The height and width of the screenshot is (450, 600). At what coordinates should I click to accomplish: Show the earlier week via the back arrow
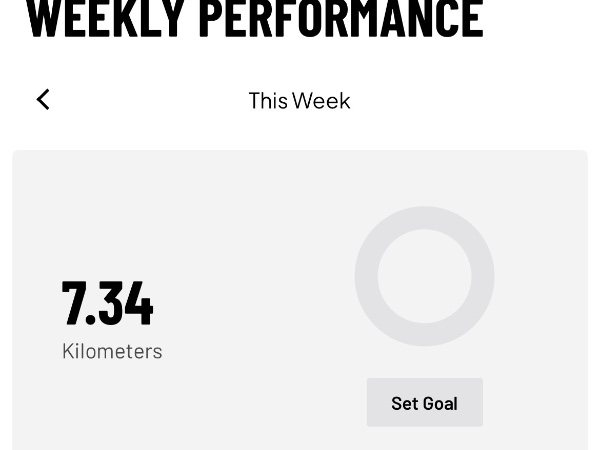tap(43, 99)
